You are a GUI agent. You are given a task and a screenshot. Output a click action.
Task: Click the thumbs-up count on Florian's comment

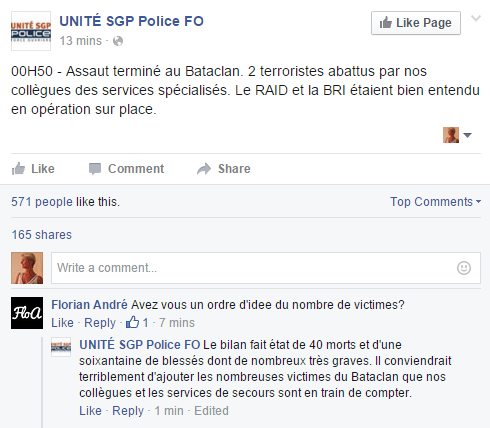[x=137, y=323]
